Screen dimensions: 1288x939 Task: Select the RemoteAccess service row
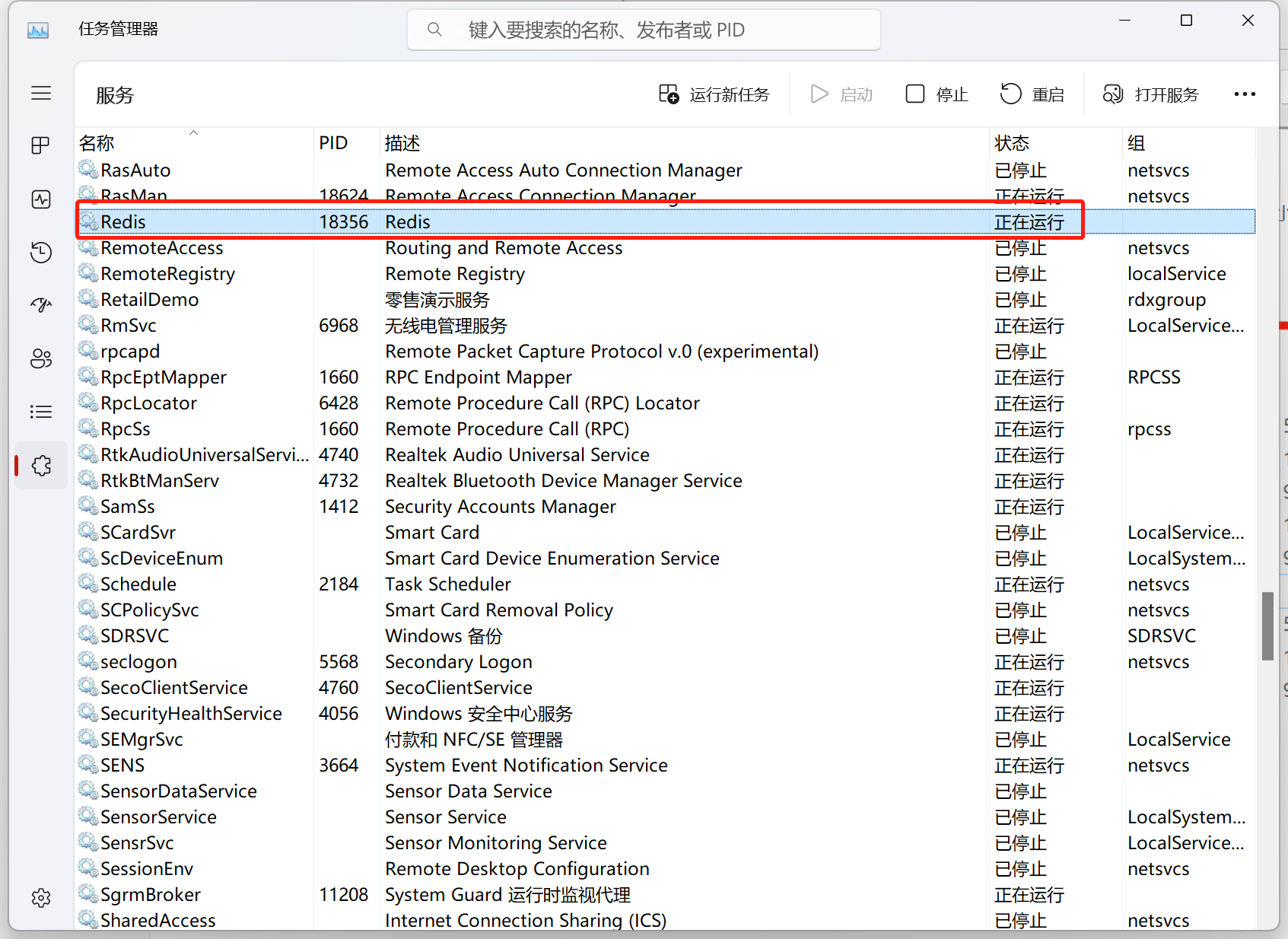point(666,247)
